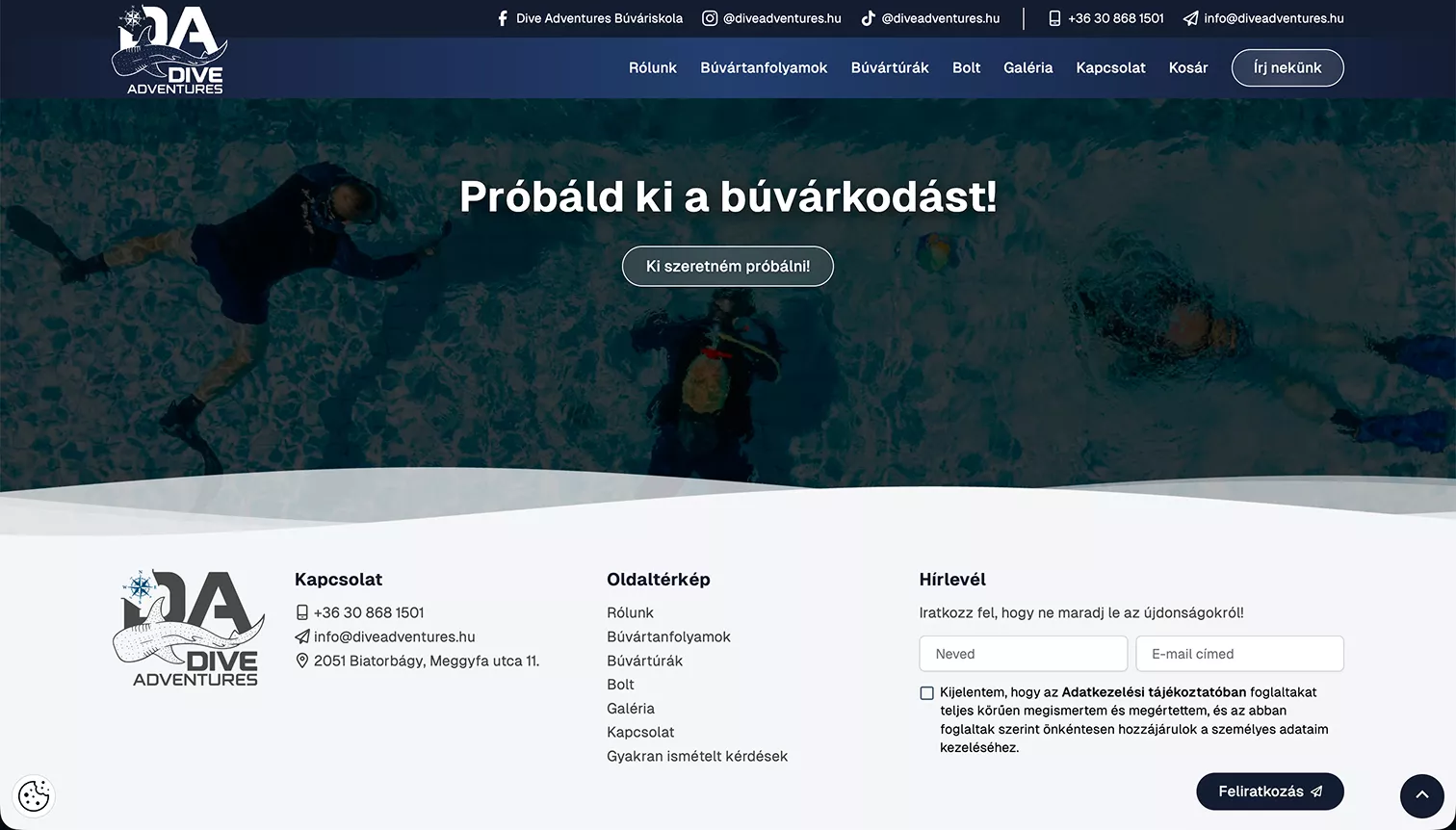
Task: Open Búvártanfolyamok in the footer sitemap
Action: click(x=668, y=636)
